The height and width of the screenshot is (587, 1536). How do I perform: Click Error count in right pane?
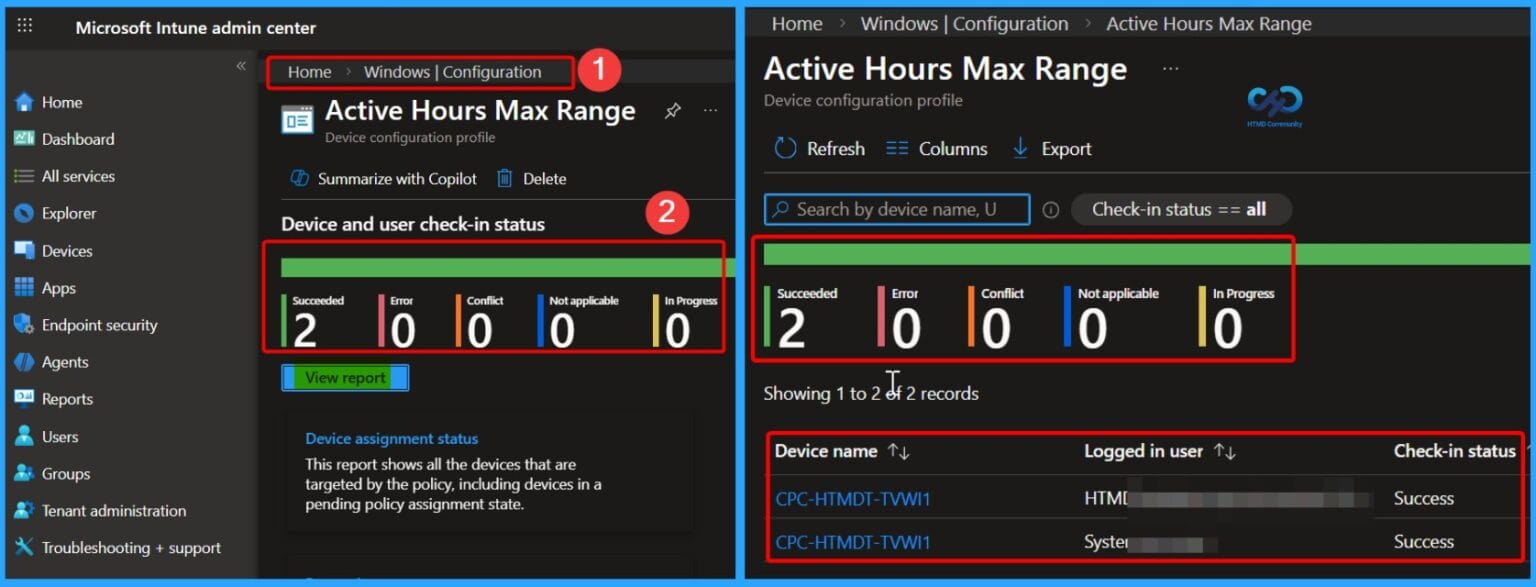point(906,329)
